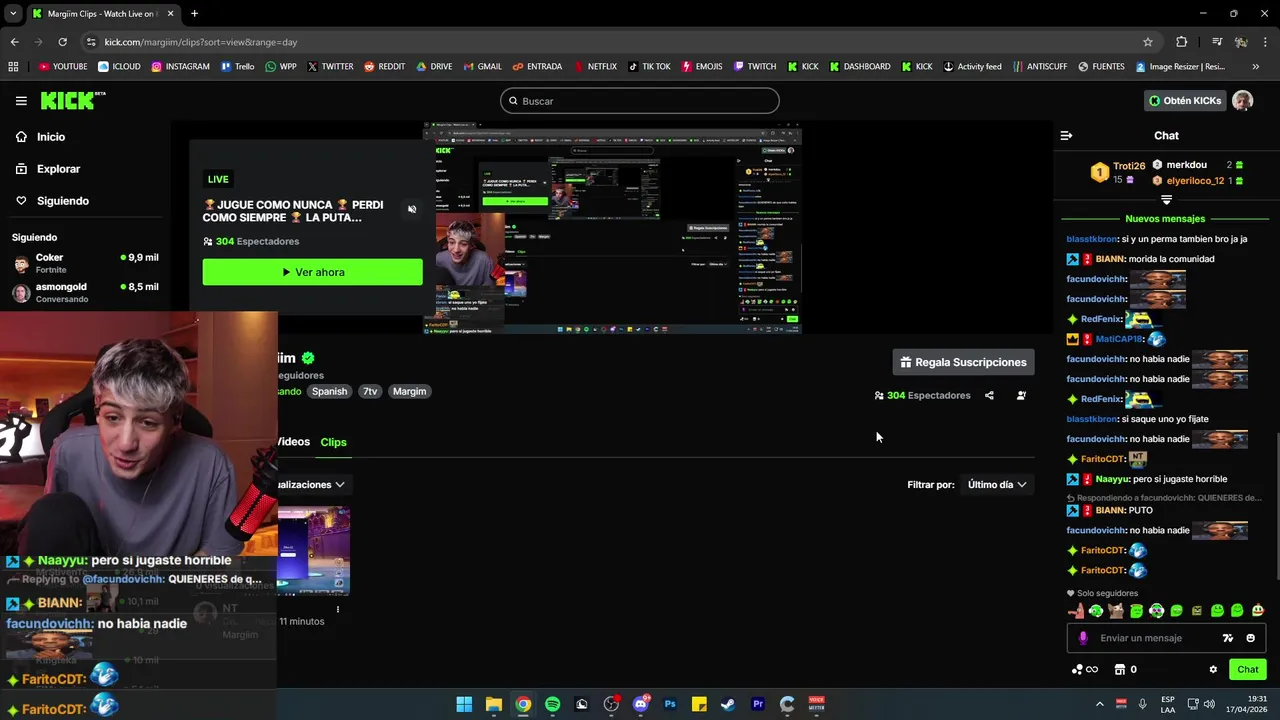Viewport: 1280px width, 720px height.
Task: Open Explorar in the sidebar
Action: point(58,169)
